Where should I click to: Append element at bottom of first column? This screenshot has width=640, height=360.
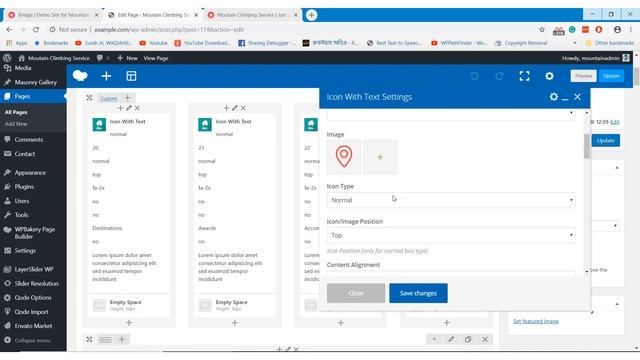click(x=129, y=322)
